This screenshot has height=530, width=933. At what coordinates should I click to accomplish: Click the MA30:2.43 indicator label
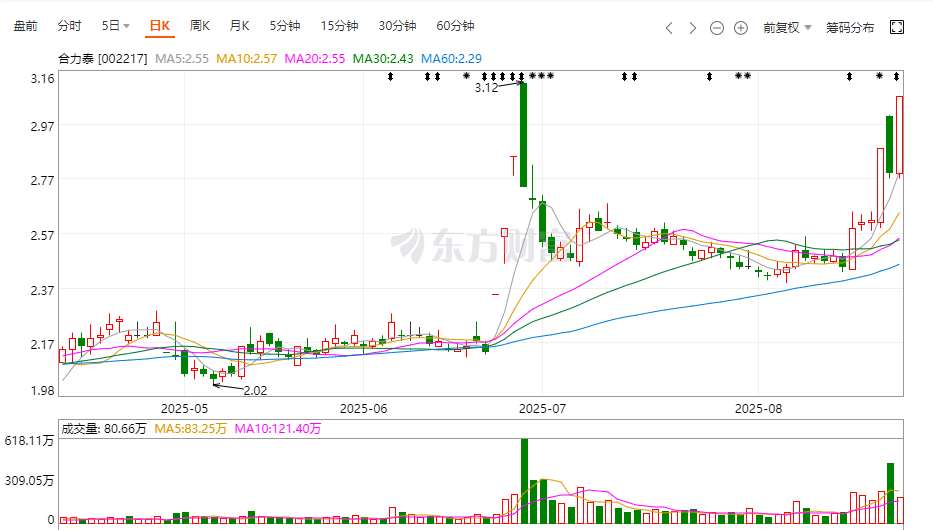pos(383,59)
